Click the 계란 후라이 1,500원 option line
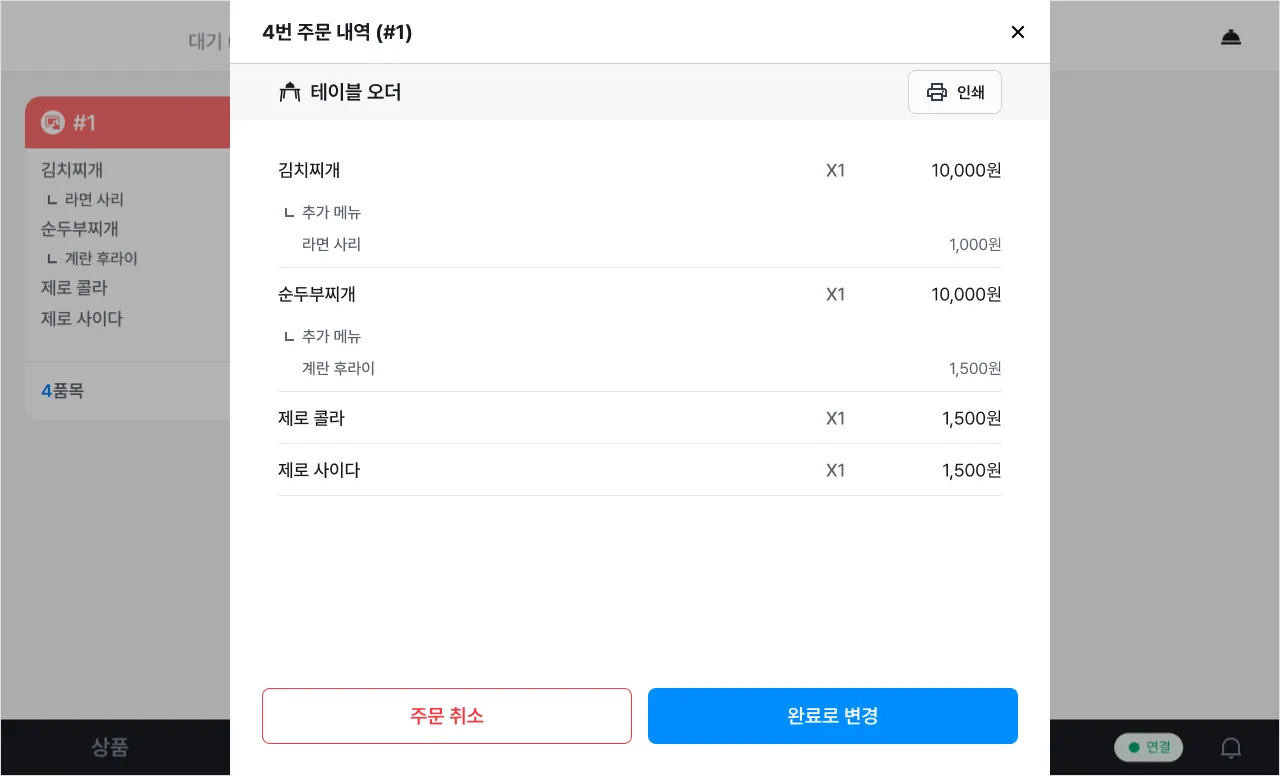 coord(640,368)
